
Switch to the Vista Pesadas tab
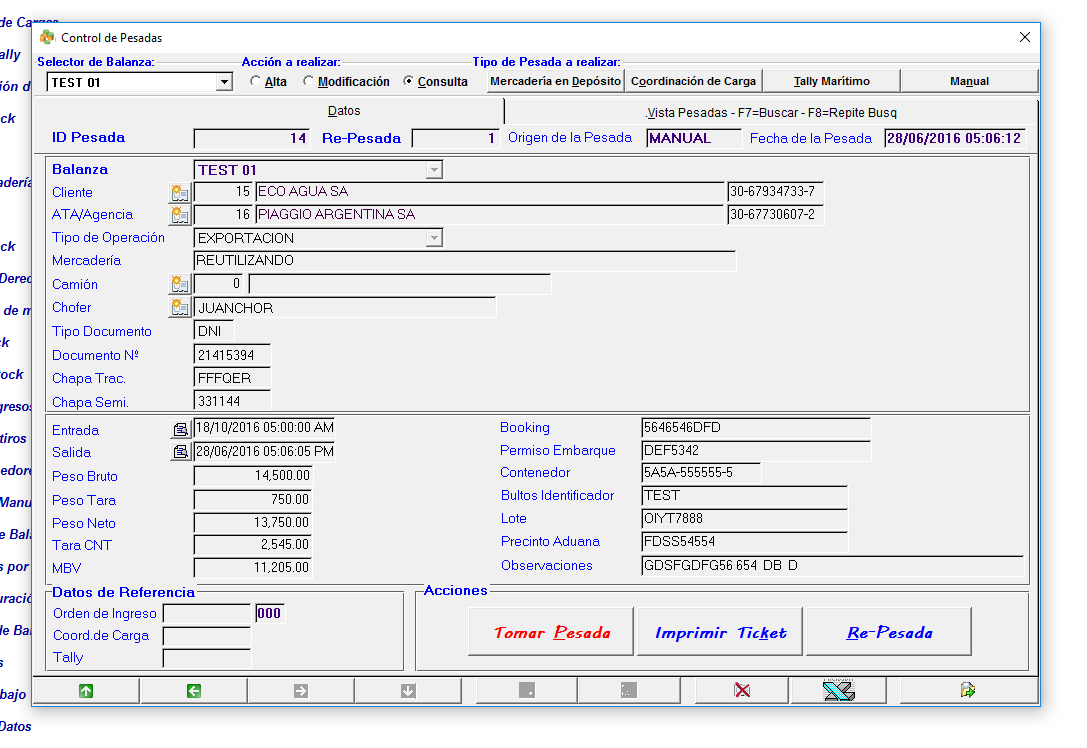771,113
